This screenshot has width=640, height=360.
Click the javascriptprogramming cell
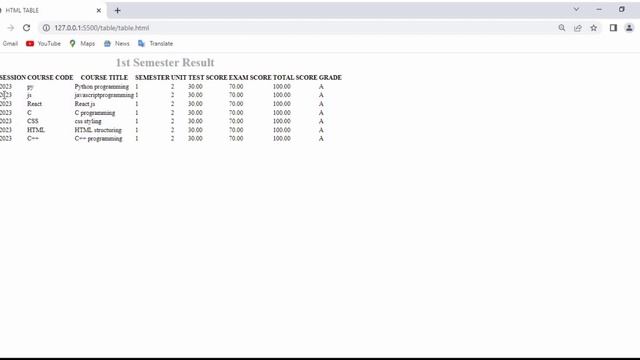pos(104,95)
